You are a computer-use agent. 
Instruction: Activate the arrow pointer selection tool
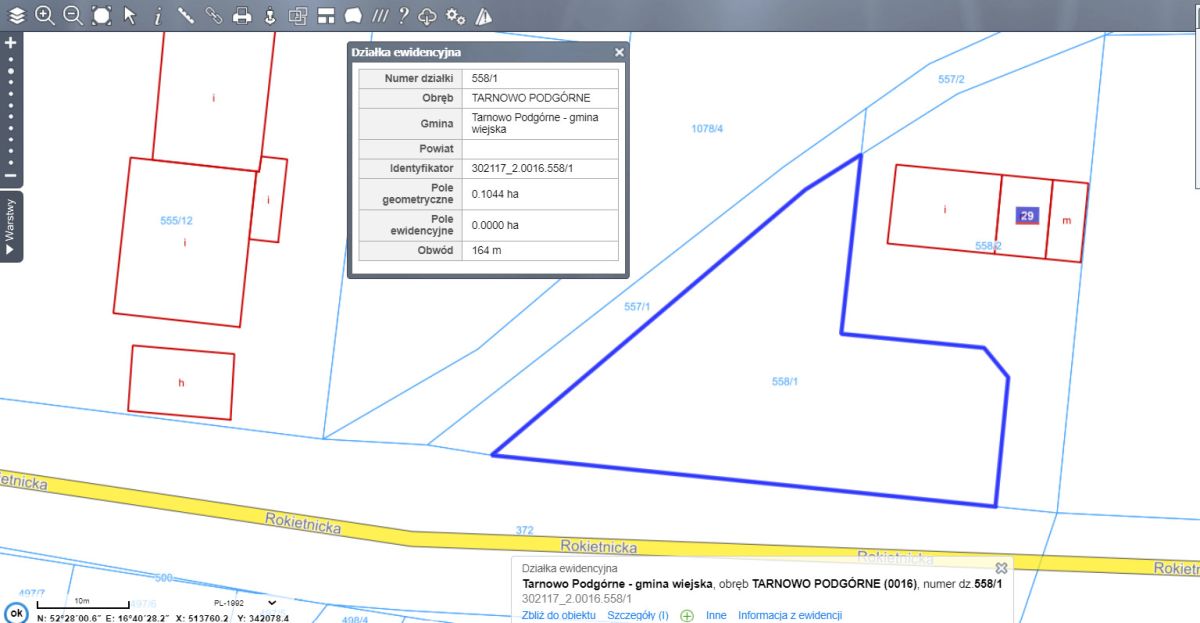(x=130, y=15)
